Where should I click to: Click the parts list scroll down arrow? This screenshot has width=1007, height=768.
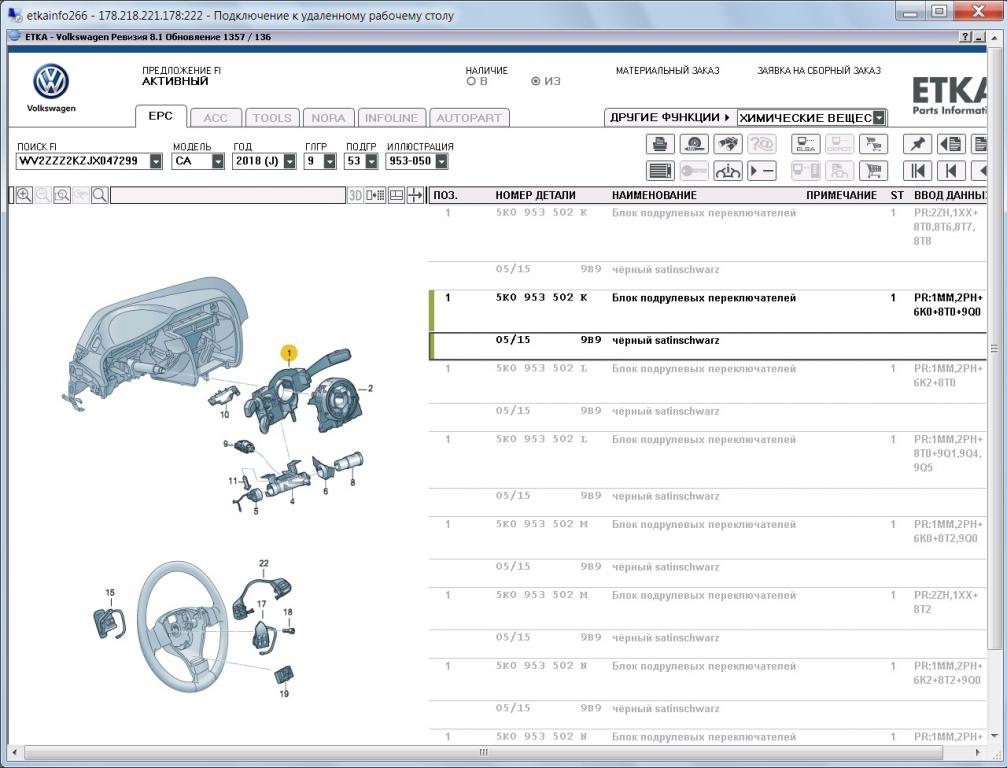click(995, 736)
